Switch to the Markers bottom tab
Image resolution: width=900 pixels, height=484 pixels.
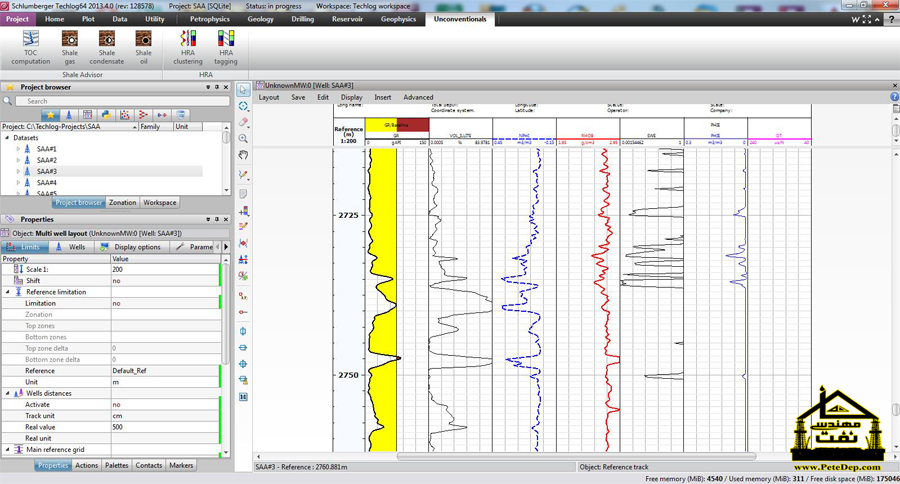pyautogui.click(x=181, y=466)
